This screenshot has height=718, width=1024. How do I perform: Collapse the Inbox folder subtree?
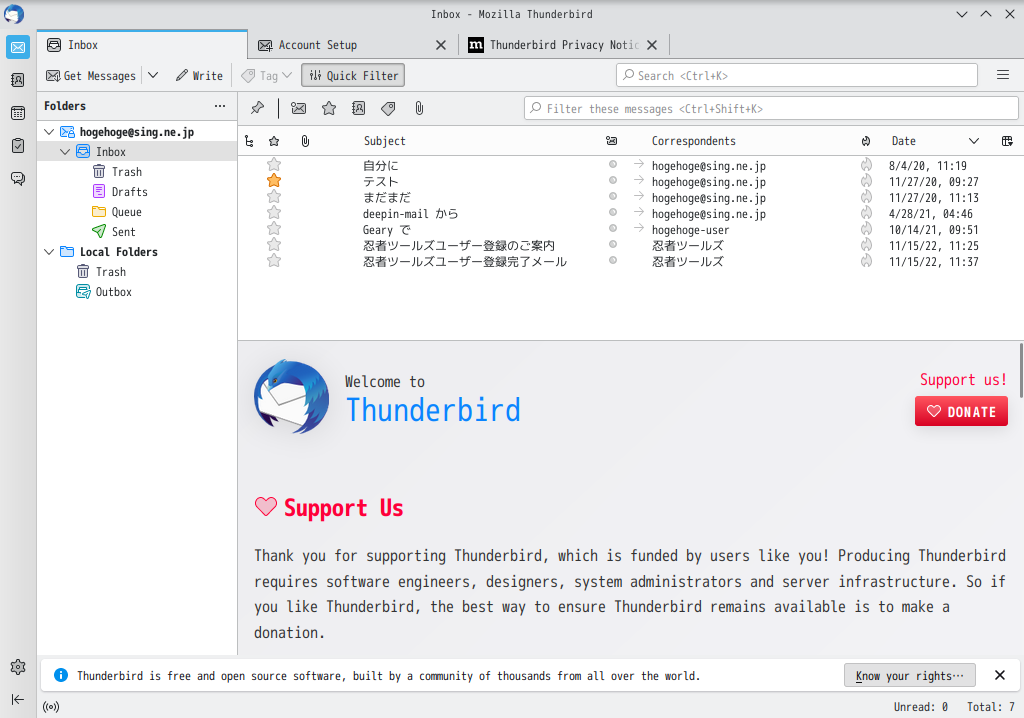coord(65,152)
